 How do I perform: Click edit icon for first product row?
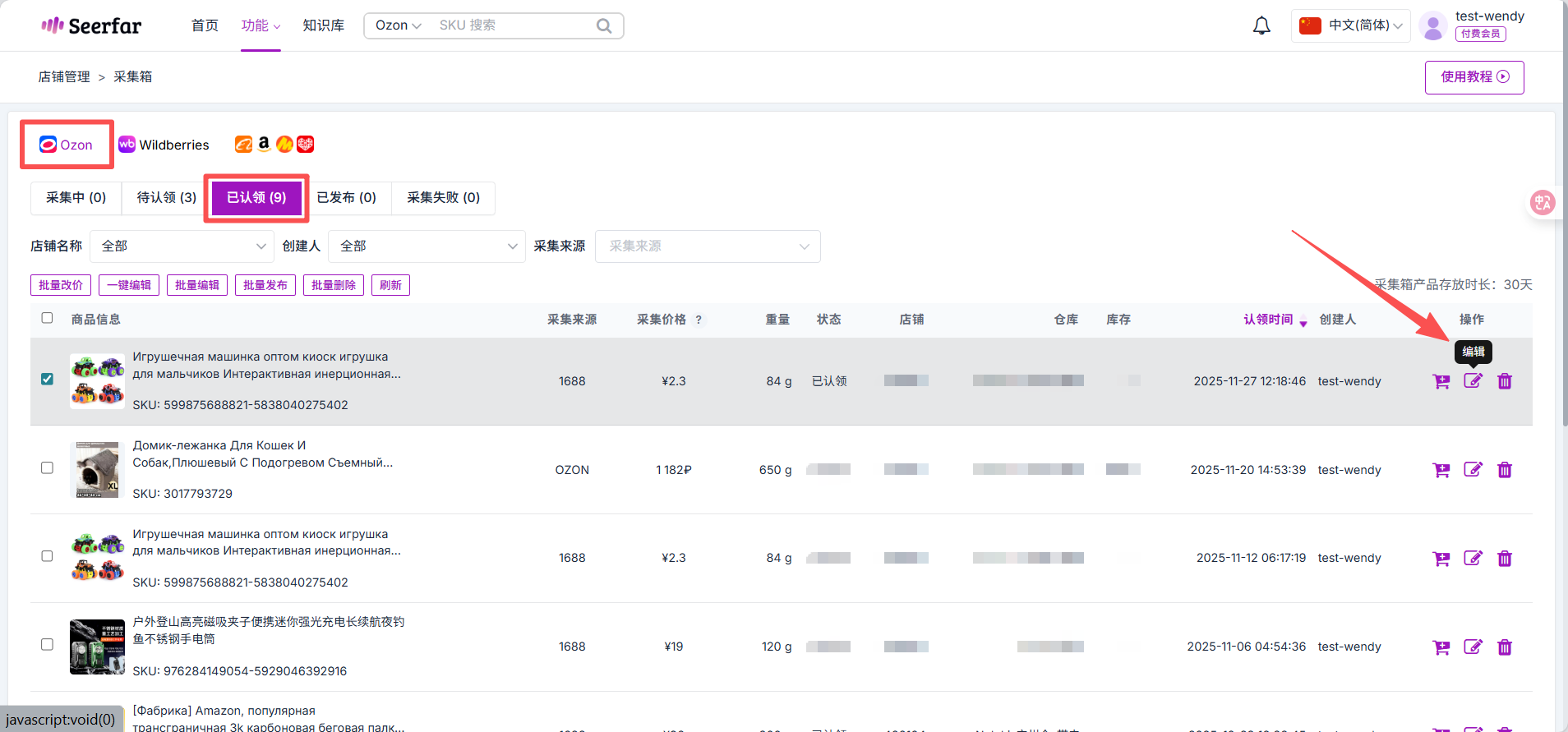1473,381
